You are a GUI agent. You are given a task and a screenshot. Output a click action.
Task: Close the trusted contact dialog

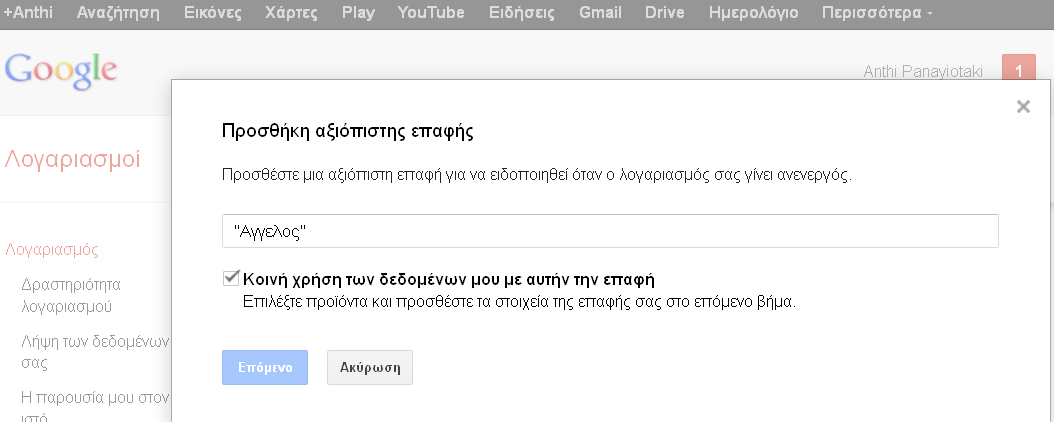coord(1023,107)
